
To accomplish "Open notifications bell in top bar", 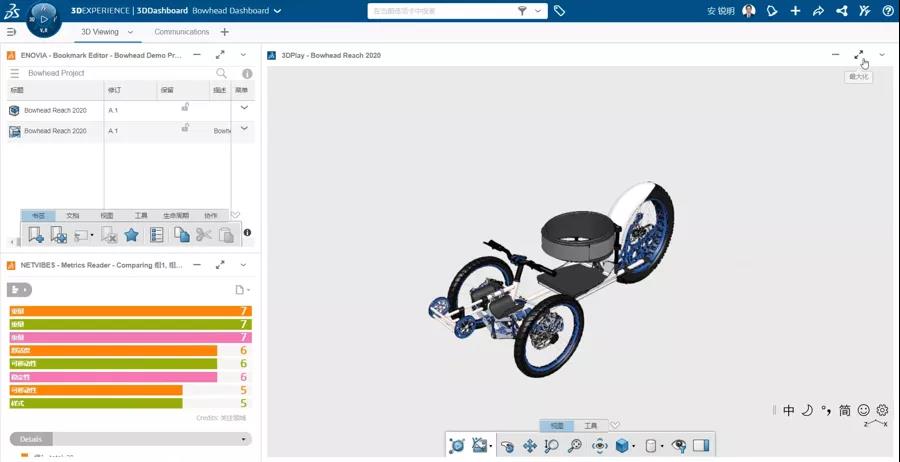I will point(772,11).
